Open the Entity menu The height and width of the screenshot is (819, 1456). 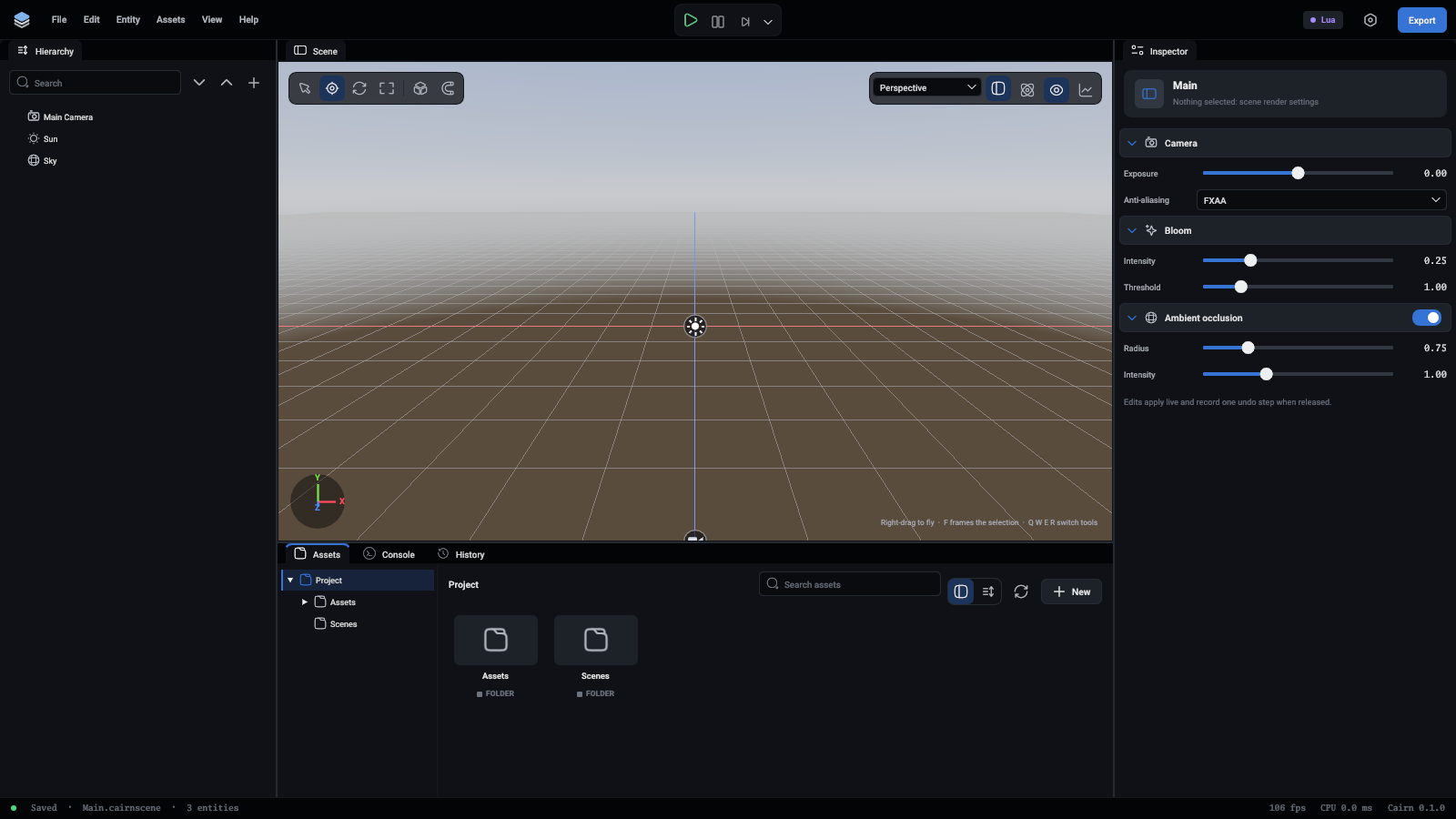[x=128, y=19]
